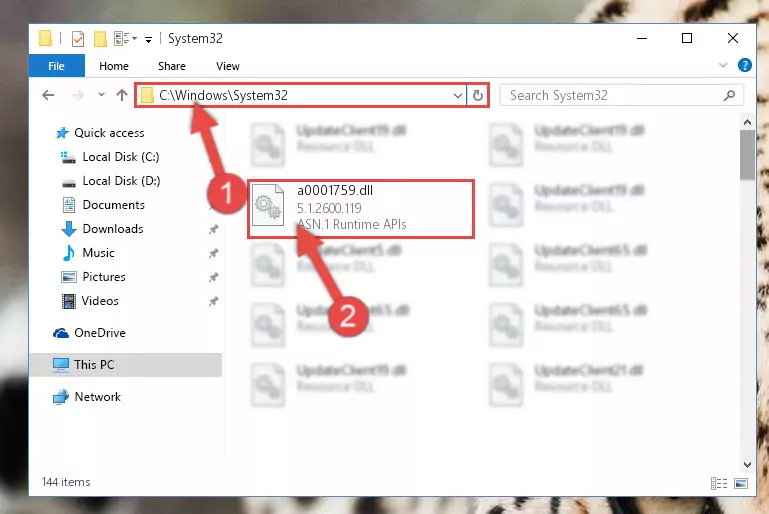Go back with the Back arrow
The image size is (769, 514).
[x=48, y=95]
